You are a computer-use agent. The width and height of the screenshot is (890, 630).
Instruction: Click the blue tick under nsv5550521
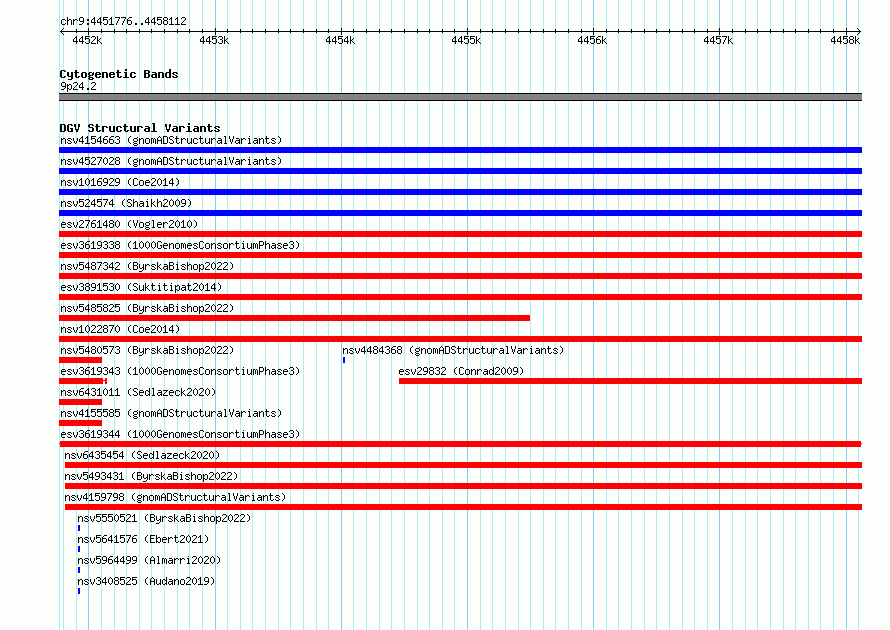(79, 528)
